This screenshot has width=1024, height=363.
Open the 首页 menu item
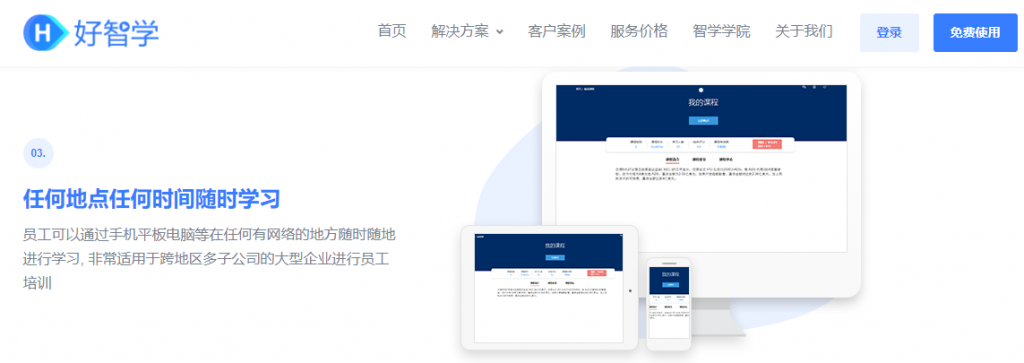tap(392, 31)
